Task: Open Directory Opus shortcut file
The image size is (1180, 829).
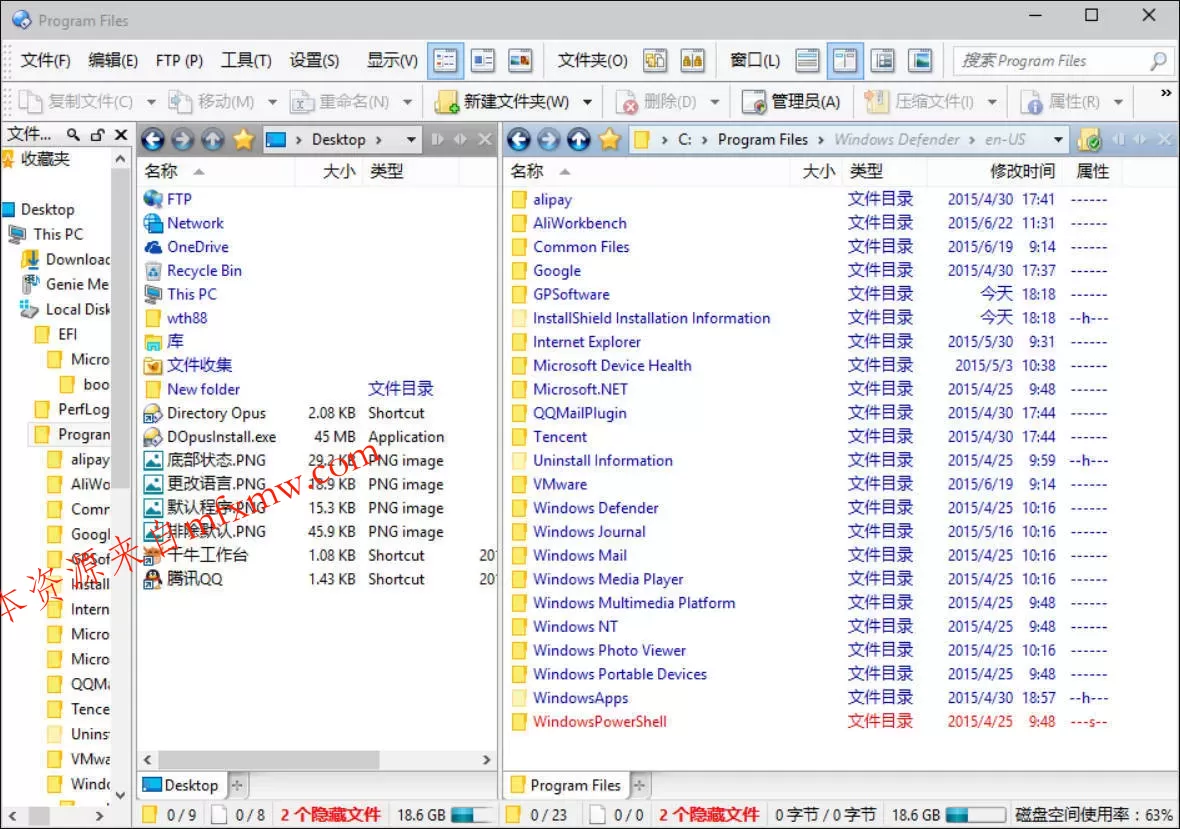Action: (x=216, y=413)
